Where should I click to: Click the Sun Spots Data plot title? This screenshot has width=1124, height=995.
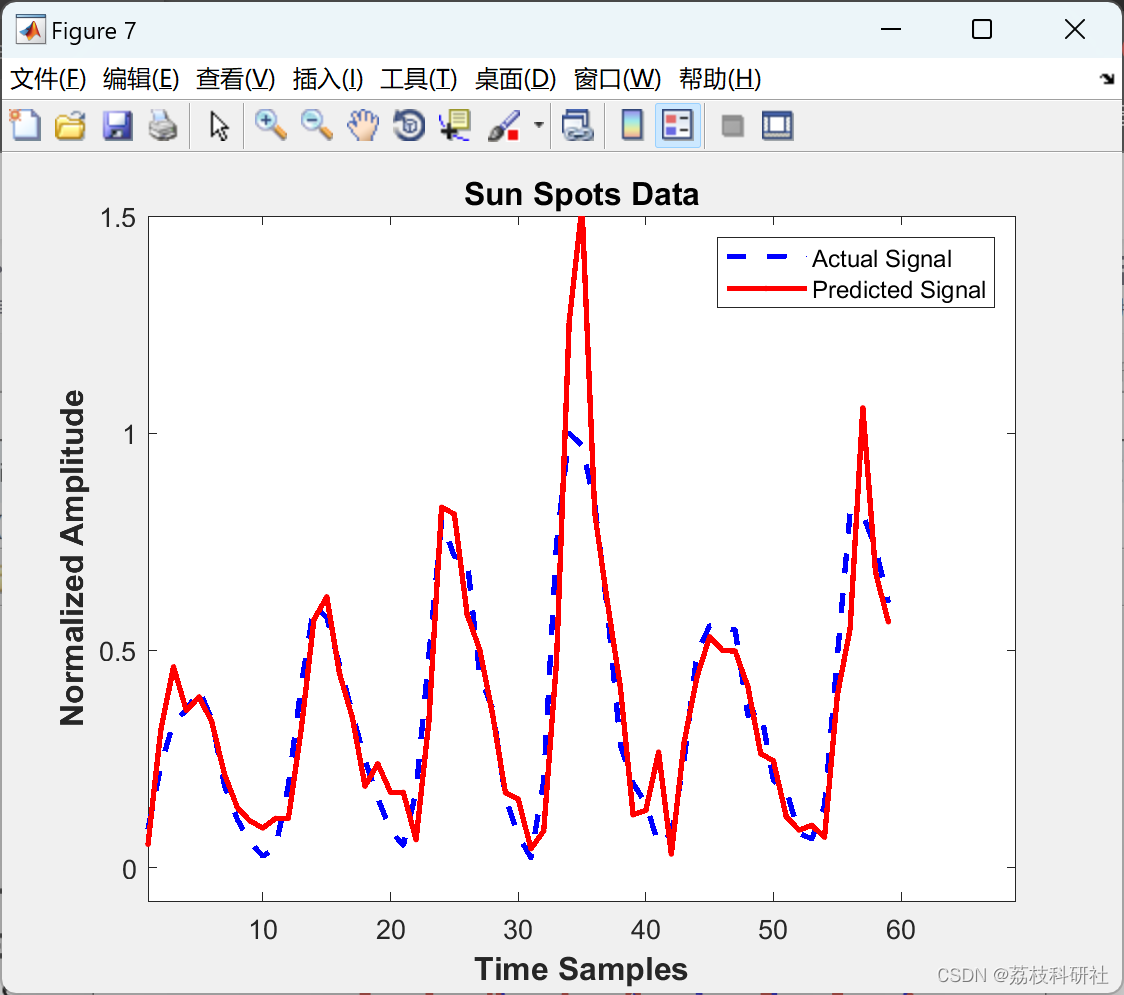(x=581, y=194)
